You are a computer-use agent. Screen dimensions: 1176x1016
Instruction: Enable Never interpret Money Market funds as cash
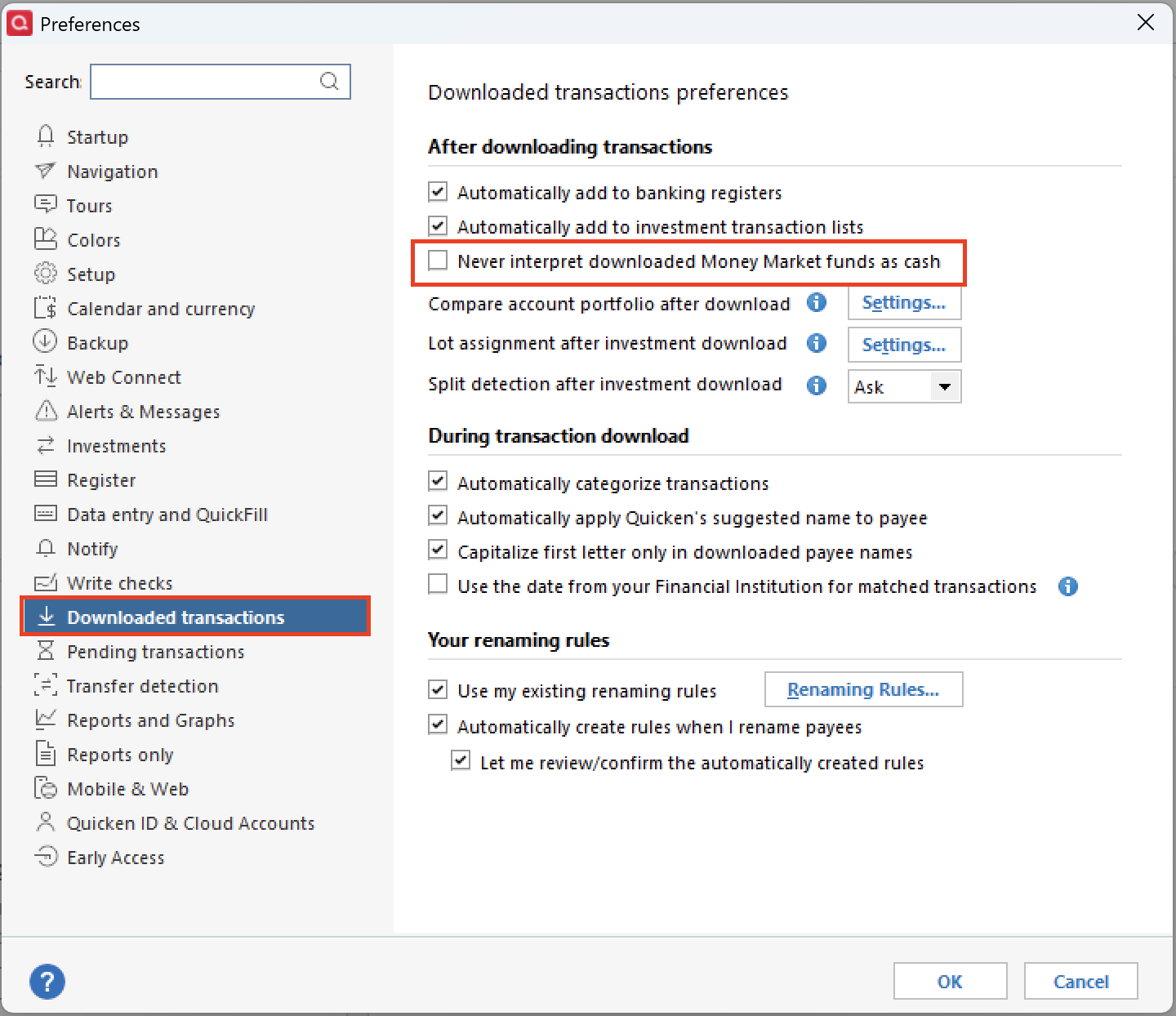[x=438, y=261]
